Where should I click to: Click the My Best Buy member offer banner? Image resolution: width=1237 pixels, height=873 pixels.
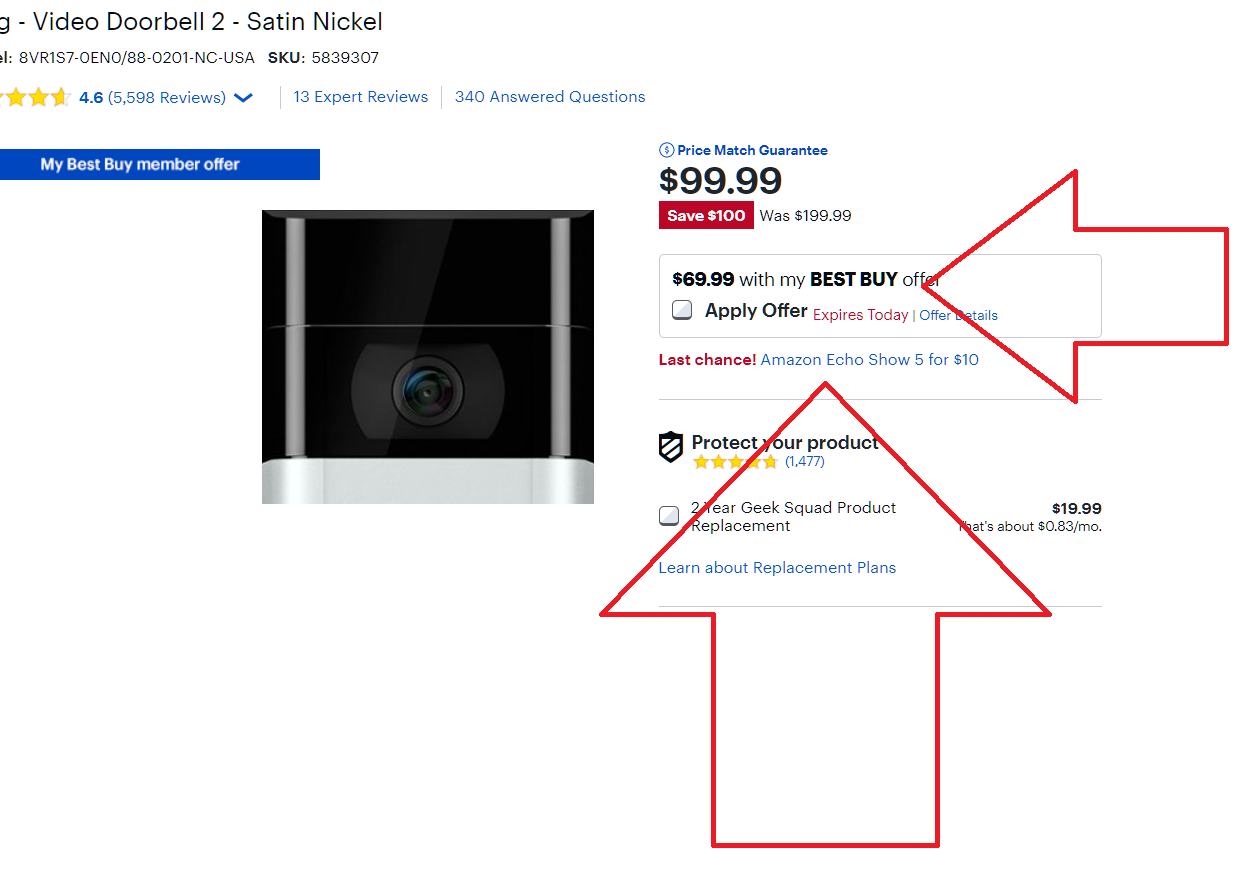pos(160,165)
